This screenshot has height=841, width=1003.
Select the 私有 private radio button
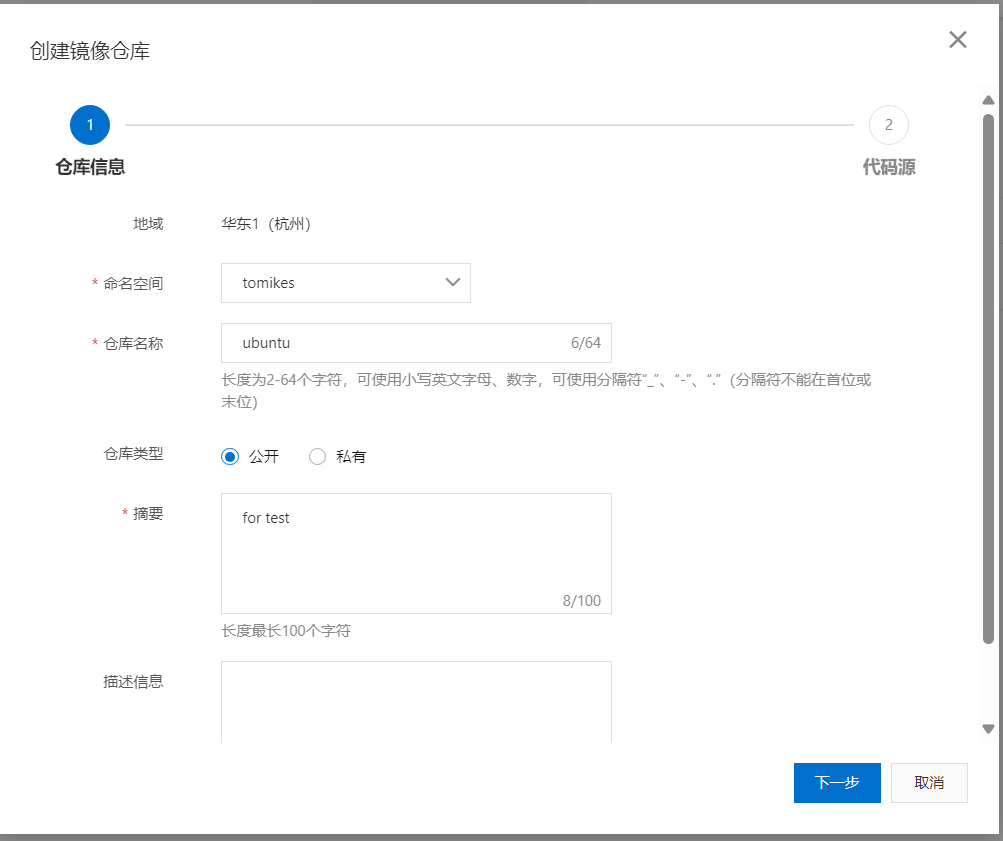(x=317, y=457)
